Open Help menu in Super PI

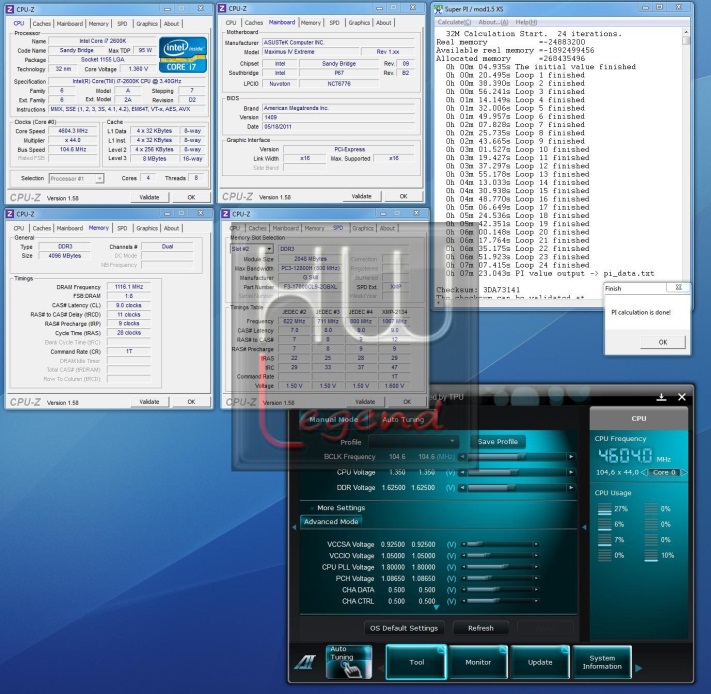pos(526,22)
